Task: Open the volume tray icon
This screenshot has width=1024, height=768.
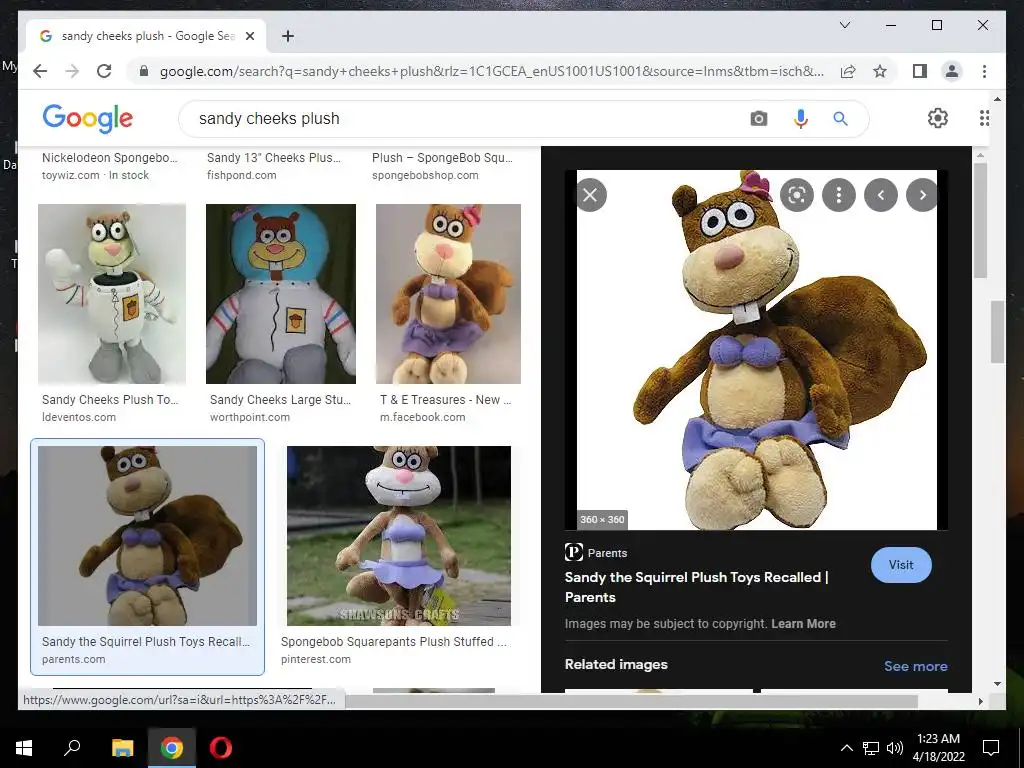Action: pyautogui.click(x=895, y=748)
